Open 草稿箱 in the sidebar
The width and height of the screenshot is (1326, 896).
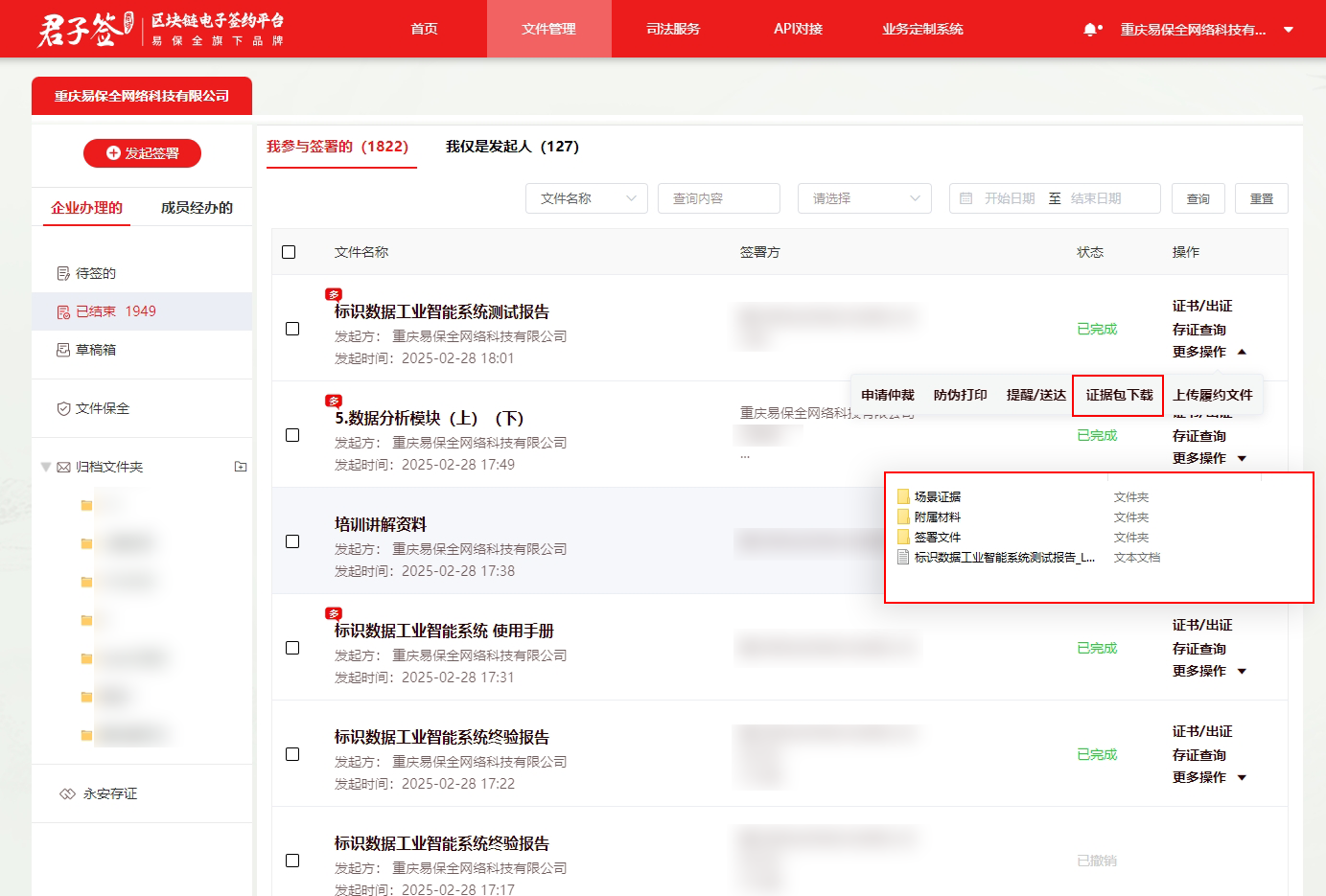(x=96, y=350)
